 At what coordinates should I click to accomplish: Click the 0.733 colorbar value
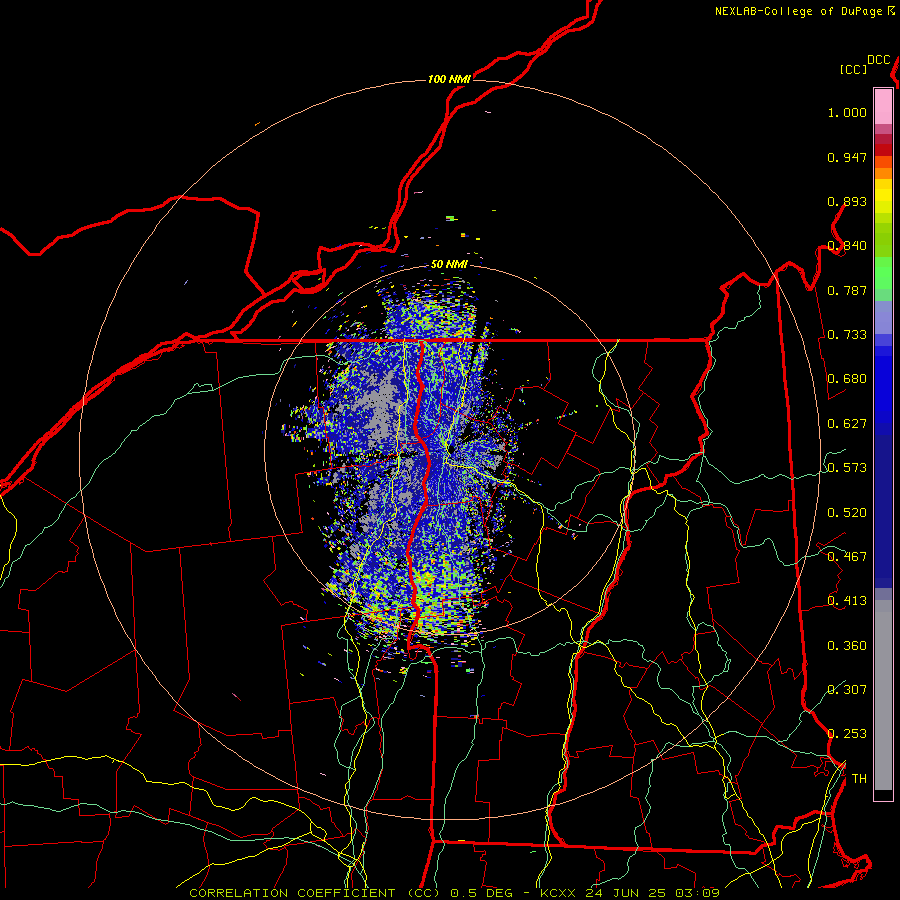click(x=847, y=335)
